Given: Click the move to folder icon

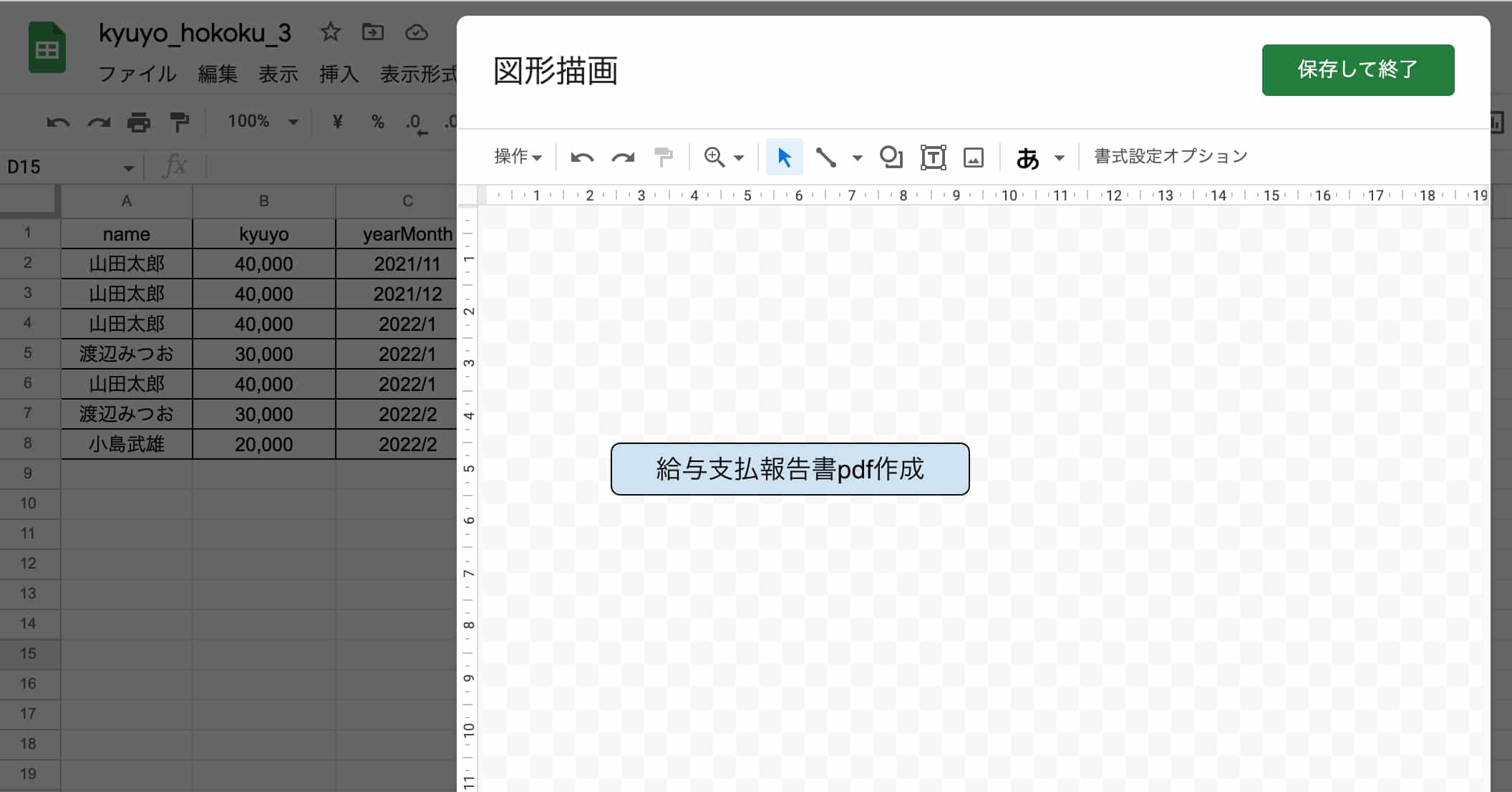Looking at the screenshot, I should pyautogui.click(x=373, y=32).
